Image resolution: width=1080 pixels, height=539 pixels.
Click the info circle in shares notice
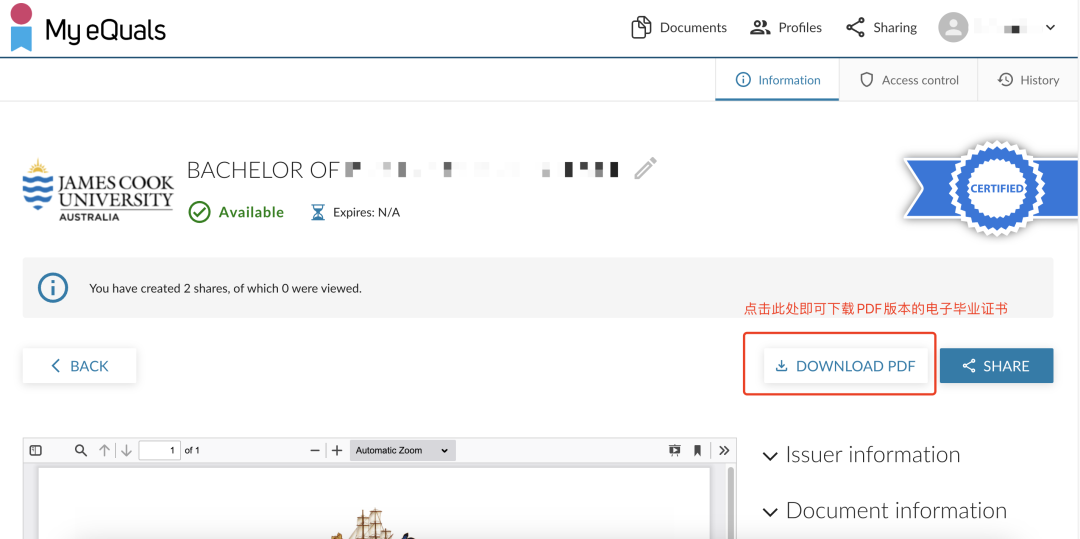click(53, 288)
